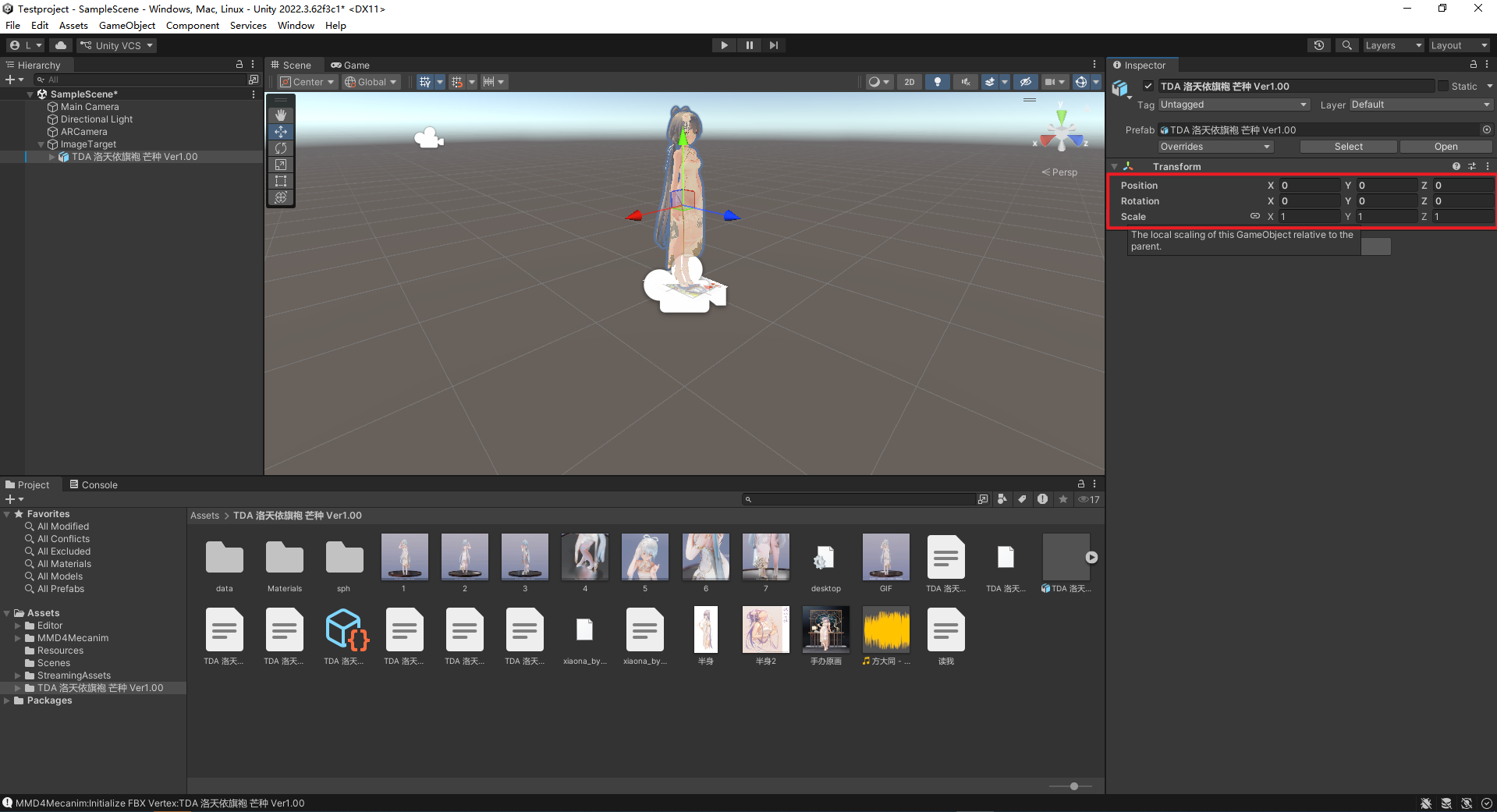Open the Assets menu

tap(73, 26)
